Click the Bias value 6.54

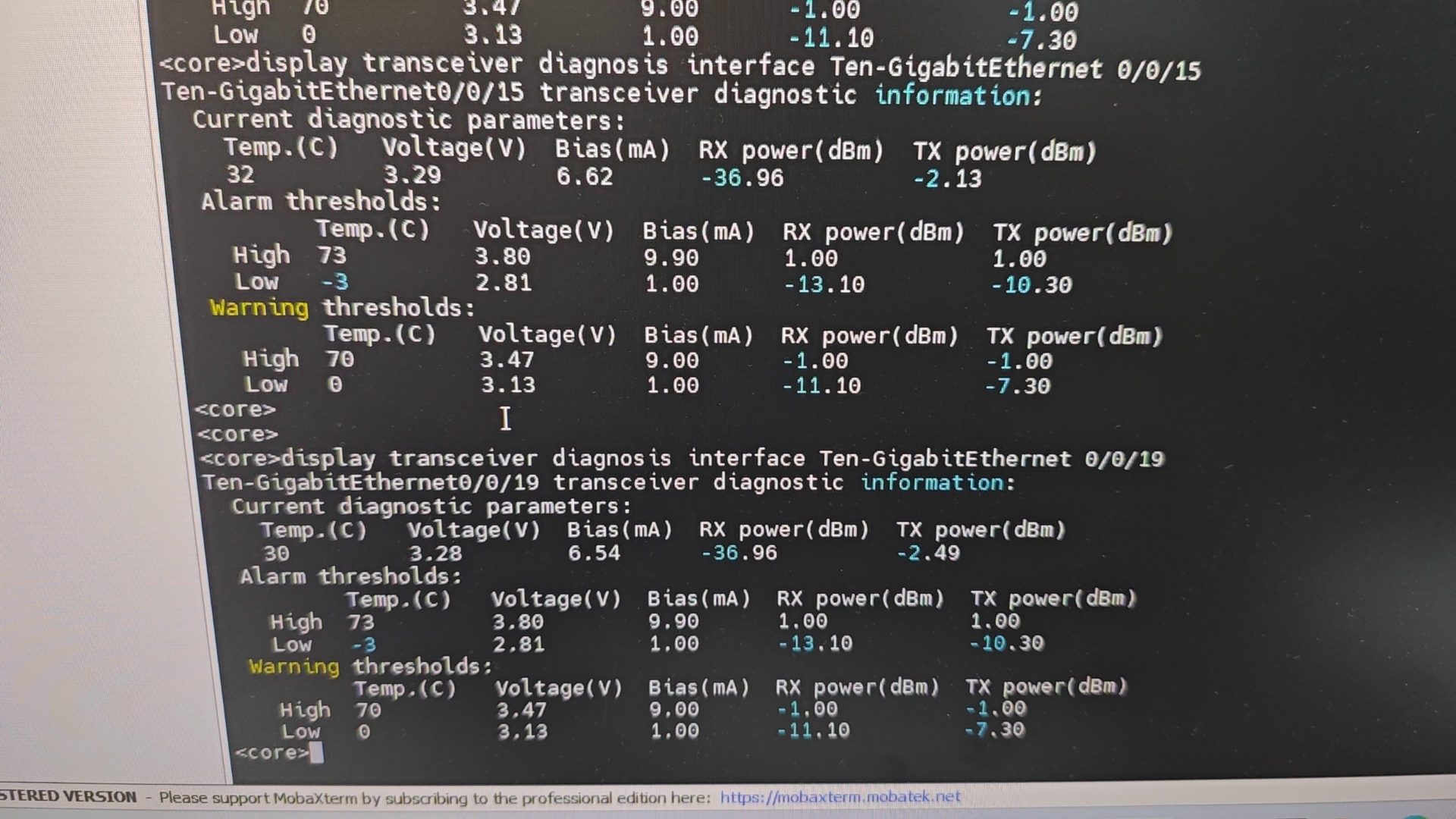coord(594,553)
